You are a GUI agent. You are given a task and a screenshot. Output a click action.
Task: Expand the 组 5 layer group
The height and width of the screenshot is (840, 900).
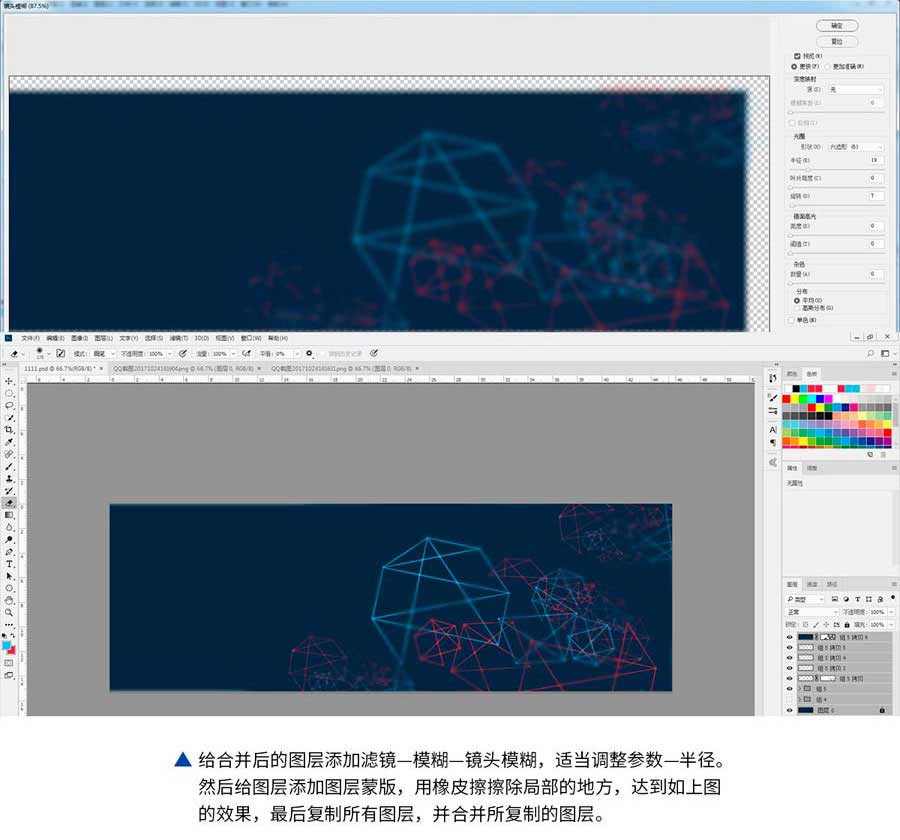point(800,689)
